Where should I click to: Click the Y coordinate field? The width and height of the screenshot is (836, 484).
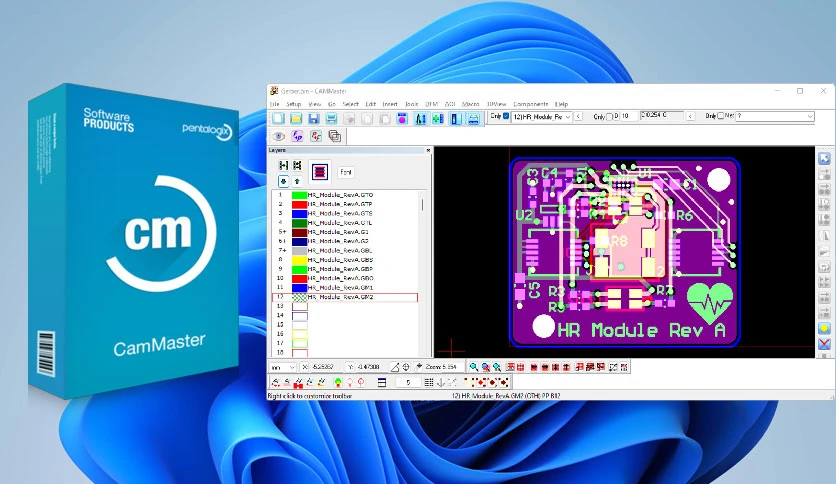[370, 367]
